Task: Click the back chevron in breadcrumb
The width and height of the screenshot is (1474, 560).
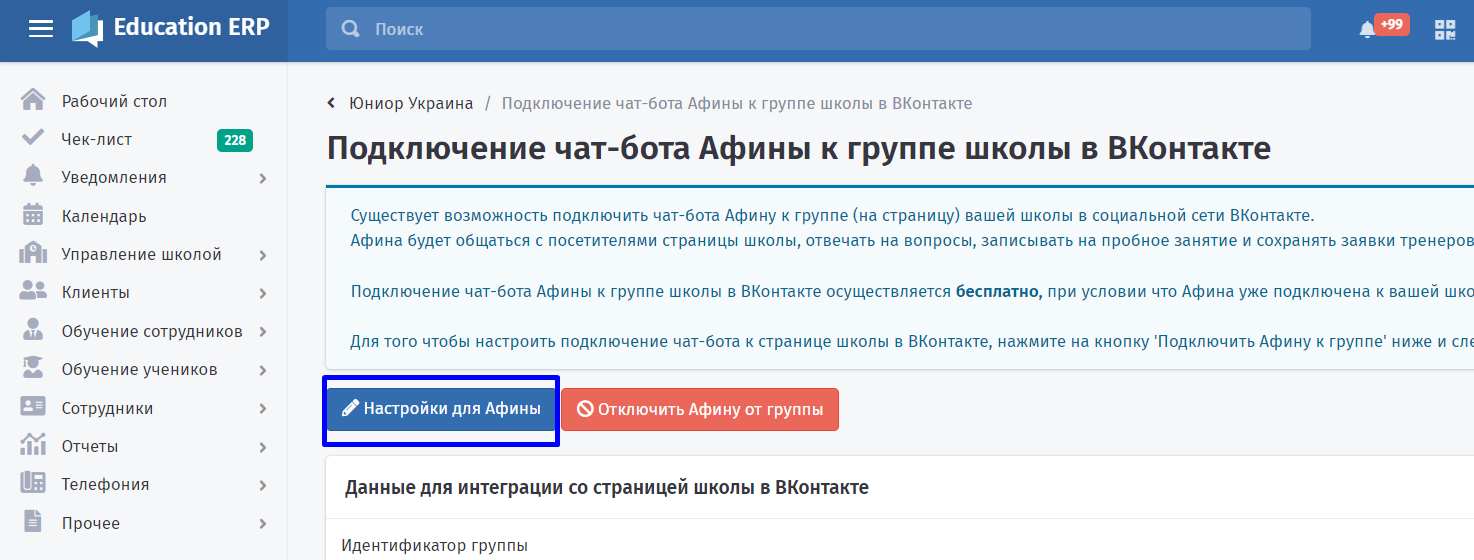Action: [x=331, y=104]
